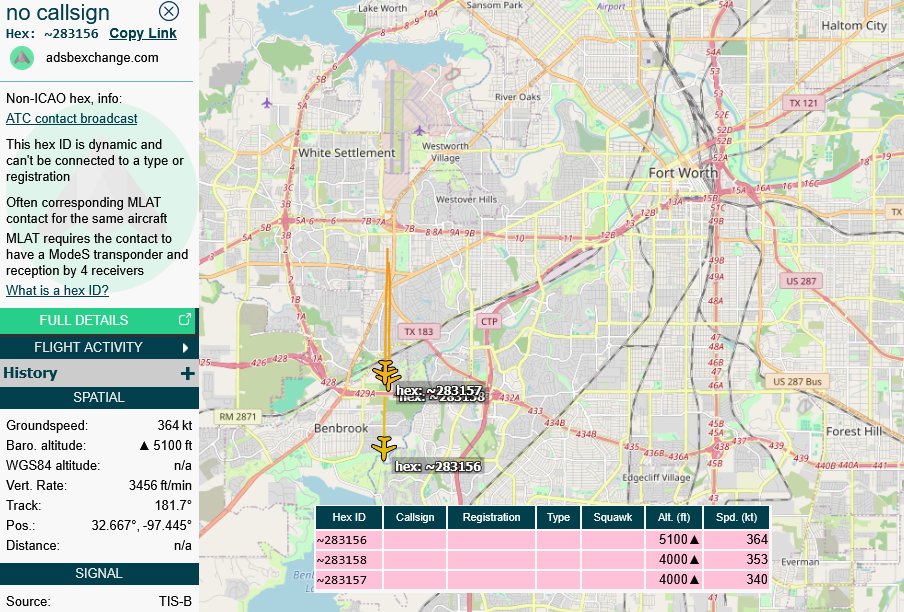Click the US 287 Bus road shield
904x612 pixels.
coord(797,381)
